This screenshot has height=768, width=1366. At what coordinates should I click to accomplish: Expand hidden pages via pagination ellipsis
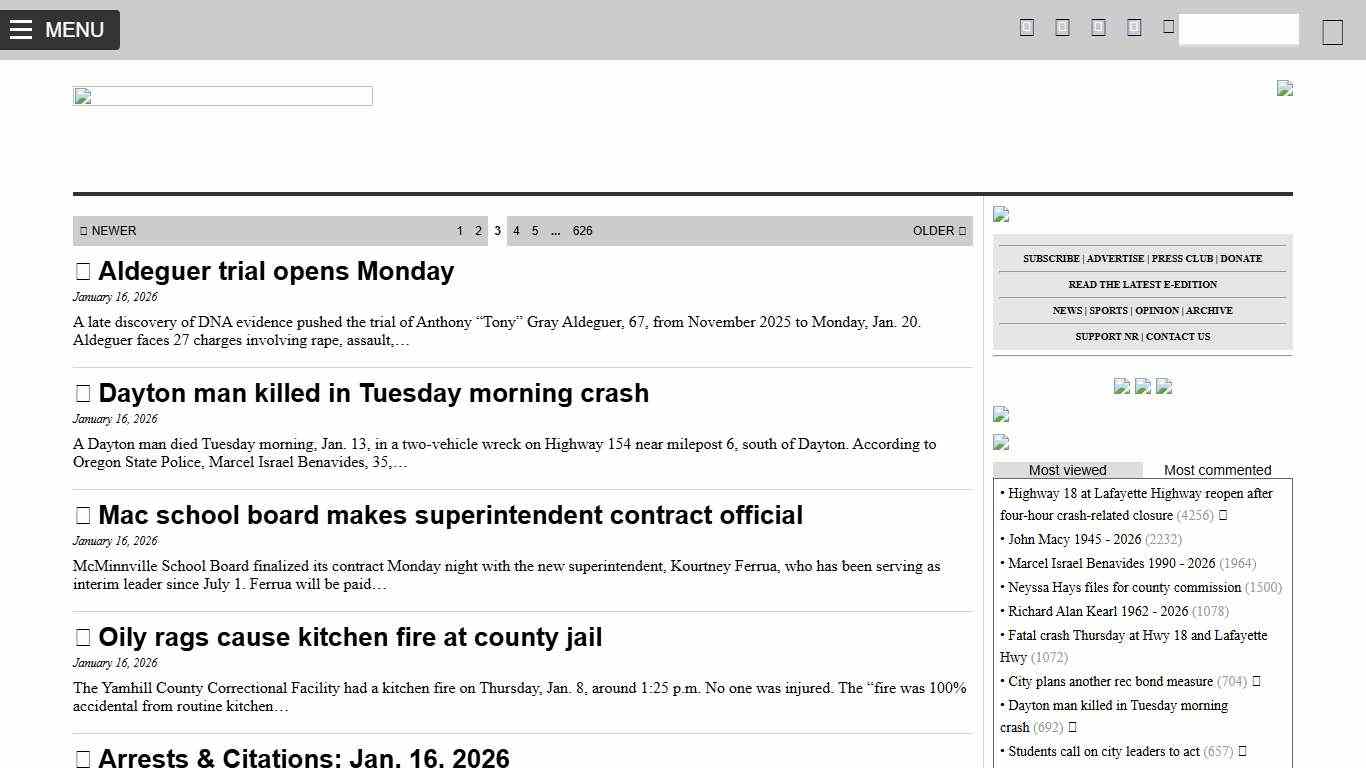click(x=556, y=231)
